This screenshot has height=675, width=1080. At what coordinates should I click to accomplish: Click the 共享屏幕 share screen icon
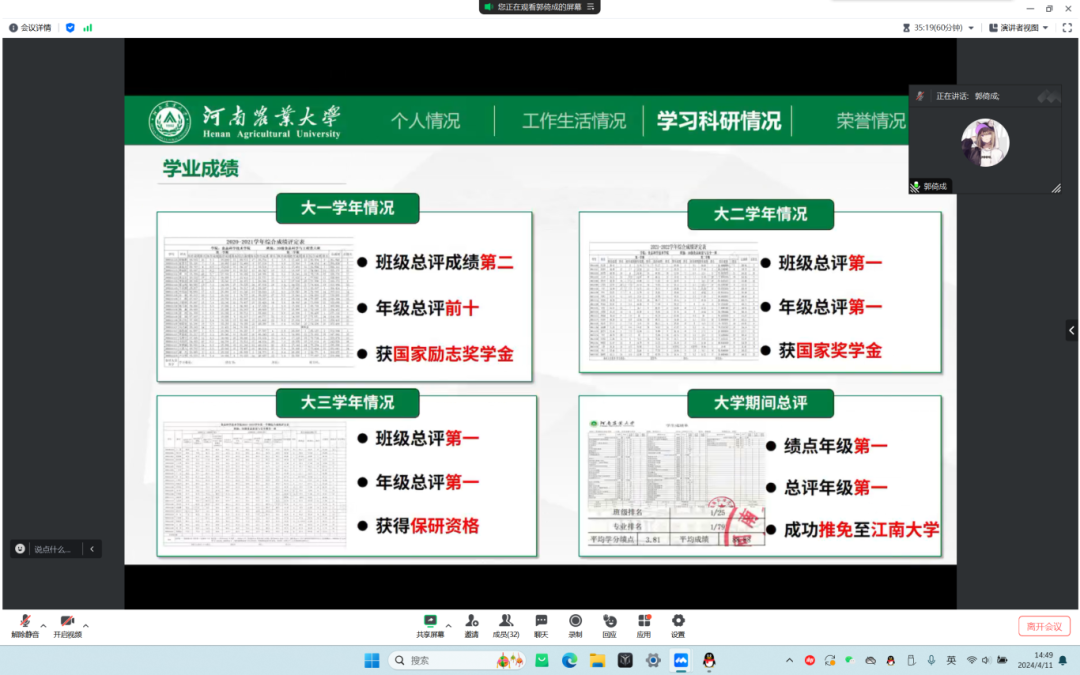coord(430,621)
